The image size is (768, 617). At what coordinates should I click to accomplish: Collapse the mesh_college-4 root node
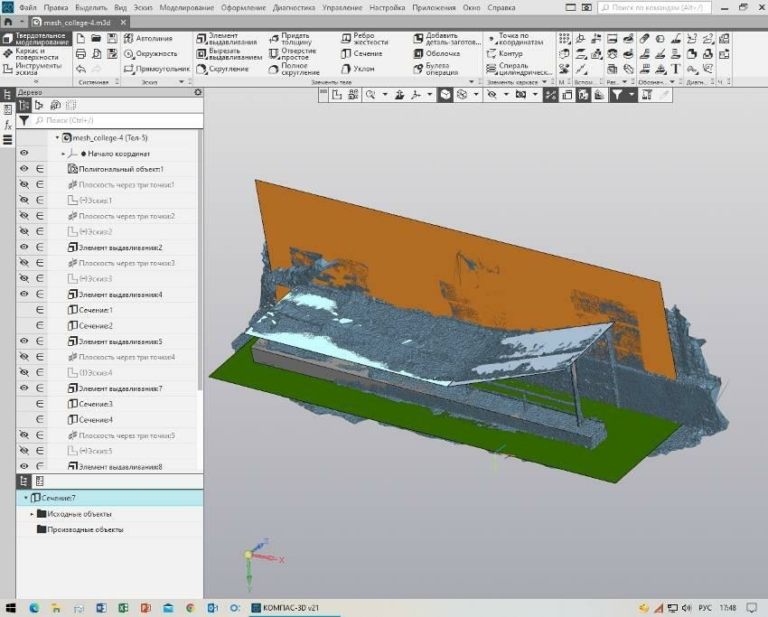click(57, 138)
